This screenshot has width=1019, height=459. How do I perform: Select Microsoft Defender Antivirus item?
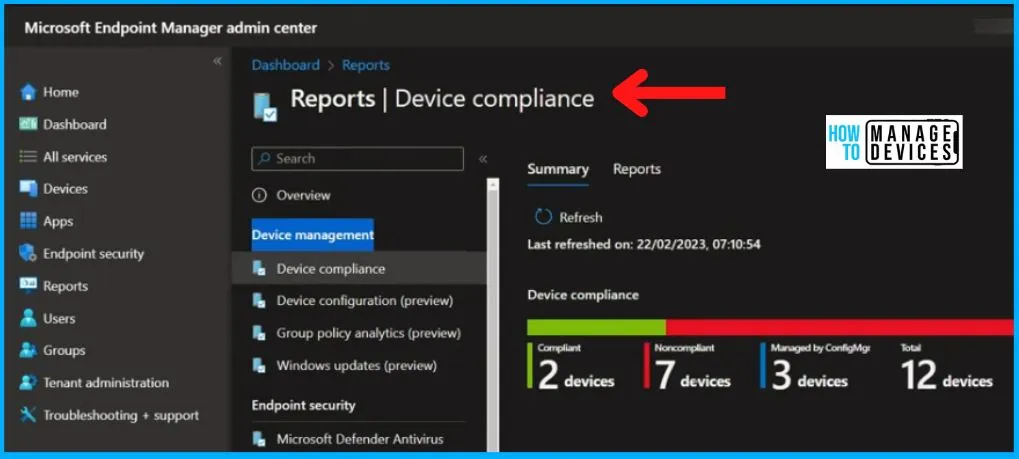point(359,439)
